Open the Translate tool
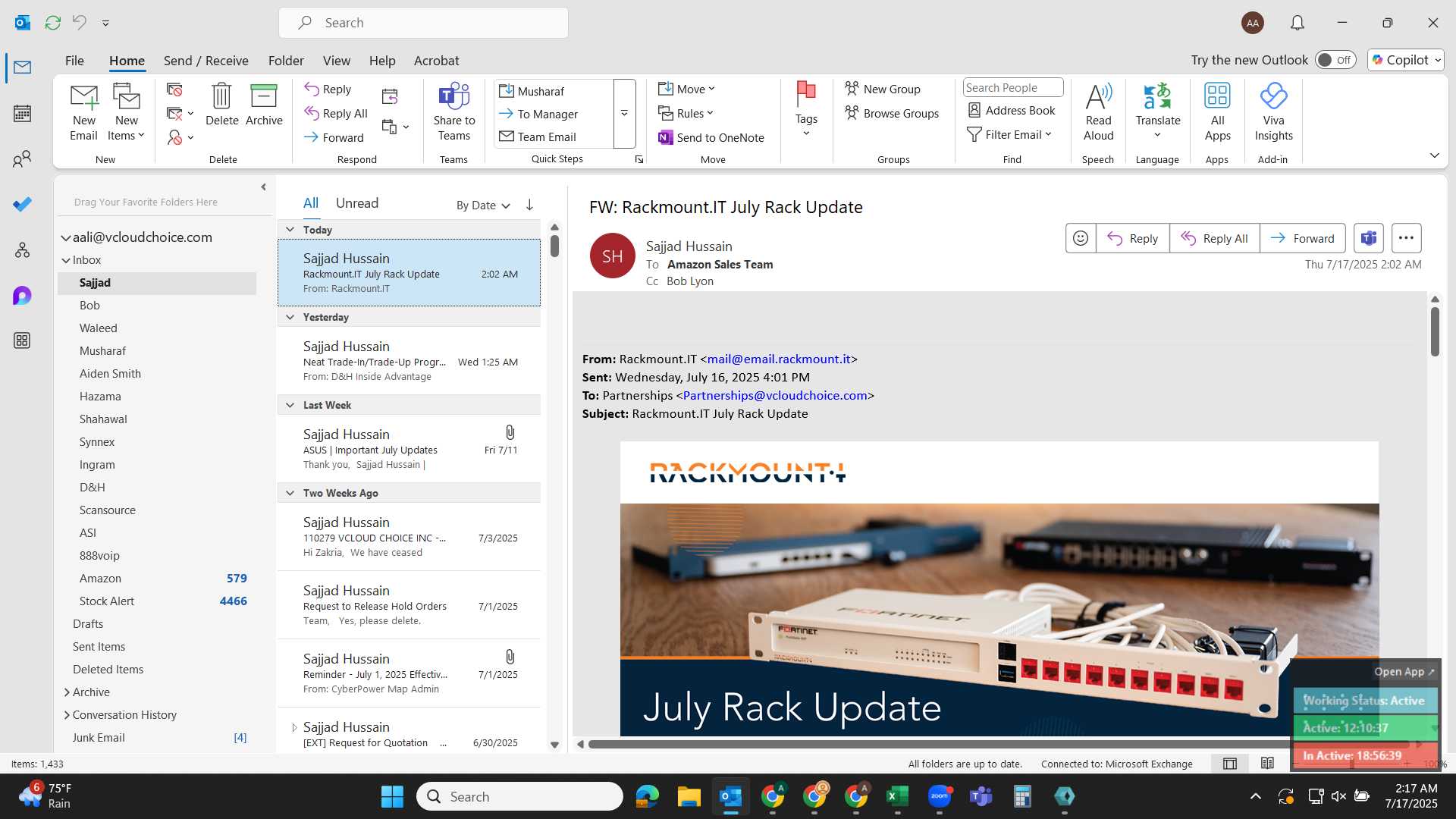This screenshot has height=819, width=1456. (1158, 111)
